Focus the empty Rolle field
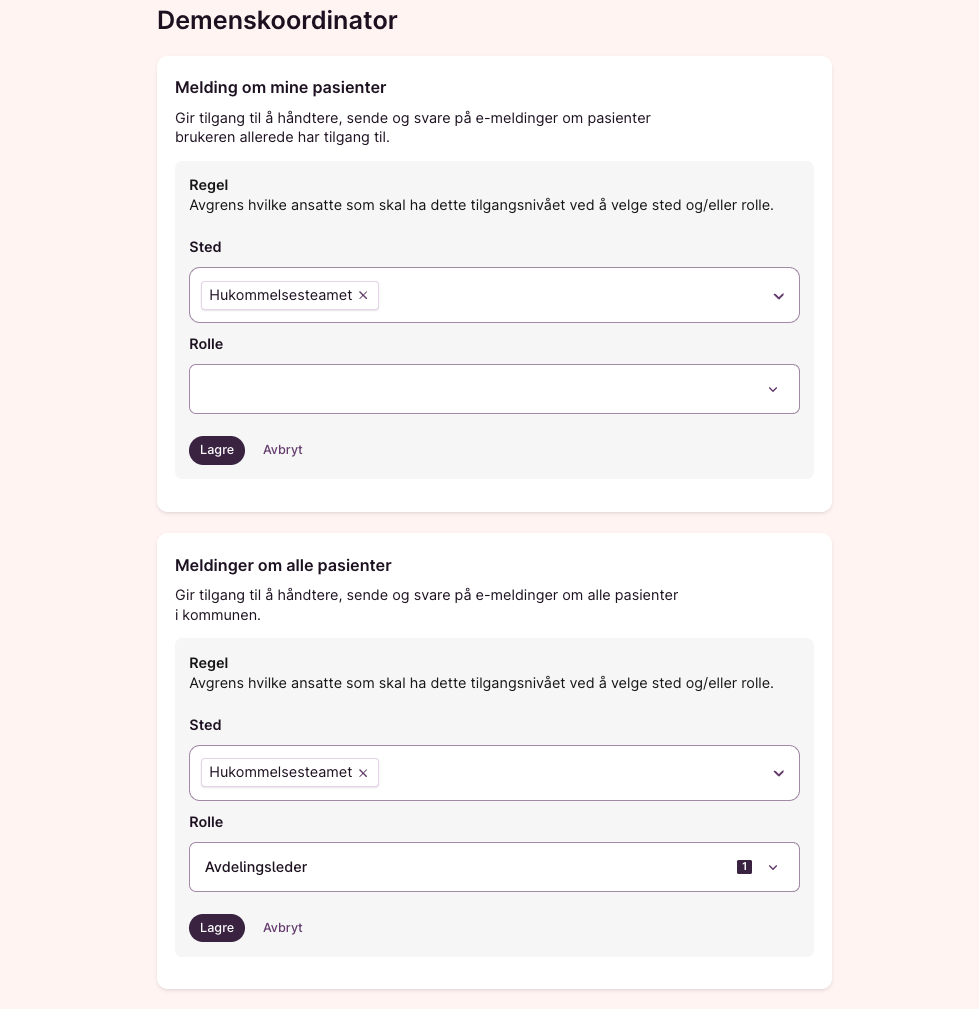This screenshot has width=979, height=1009. click(x=470, y=389)
